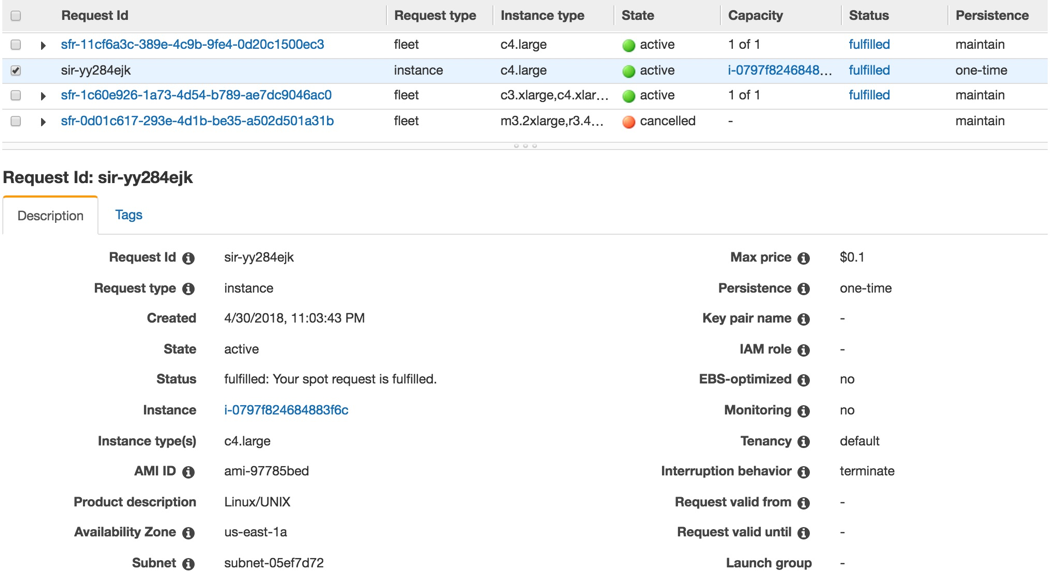Screen dimensions: 1050x579
Task: Click Interruption behavior info icon
Action: (804, 472)
